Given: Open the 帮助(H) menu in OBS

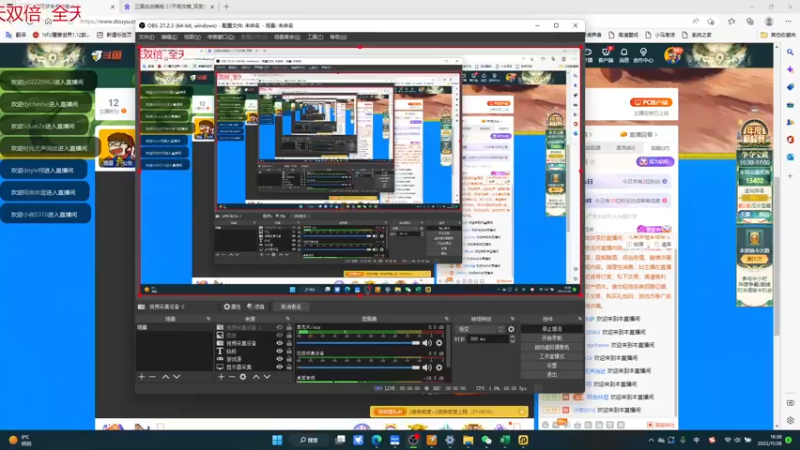Looking at the screenshot, I should tap(338, 37).
